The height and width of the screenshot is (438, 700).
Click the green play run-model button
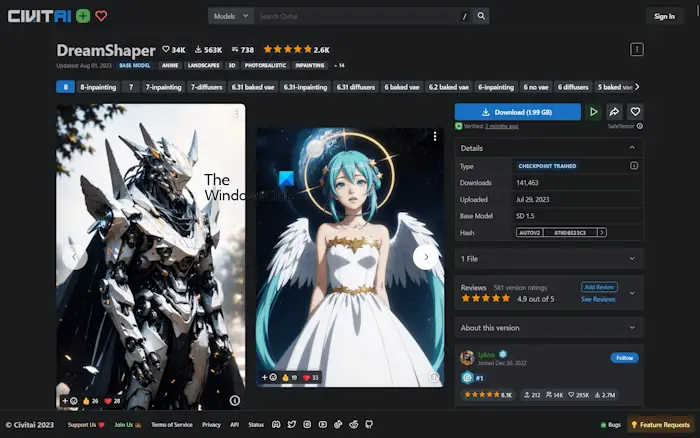pyautogui.click(x=593, y=112)
